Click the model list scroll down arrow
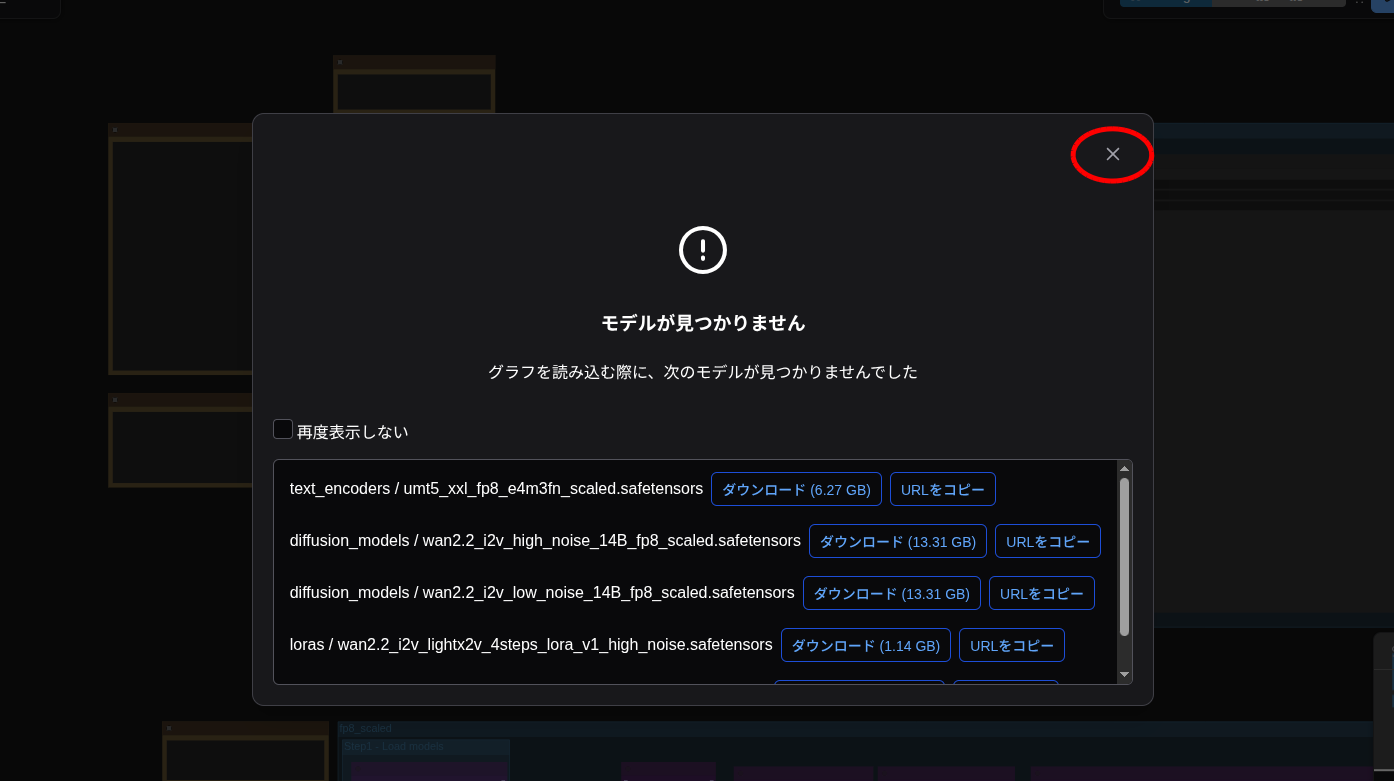Screen dimensions: 1394x781 pyautogui.click(x=1124, y=675)
